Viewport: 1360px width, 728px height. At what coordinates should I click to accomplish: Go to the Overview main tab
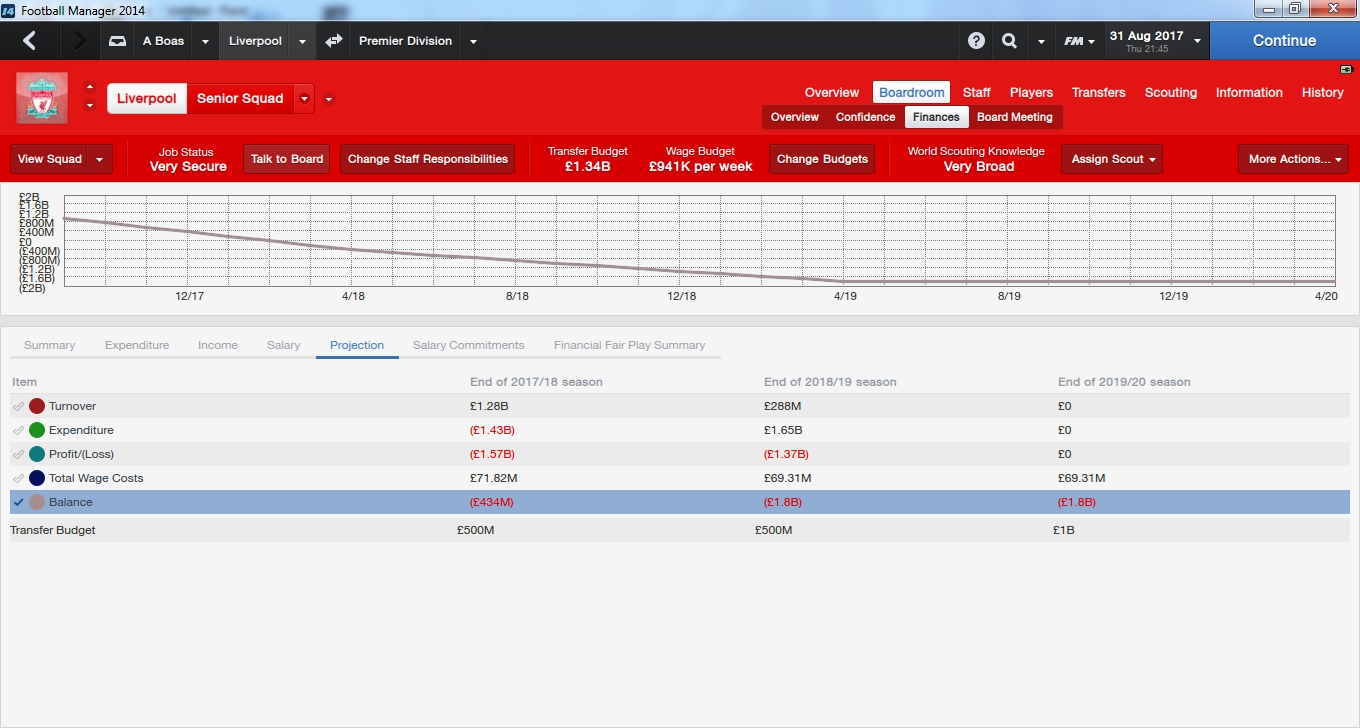pyautogui.click(x=832, y=92)
